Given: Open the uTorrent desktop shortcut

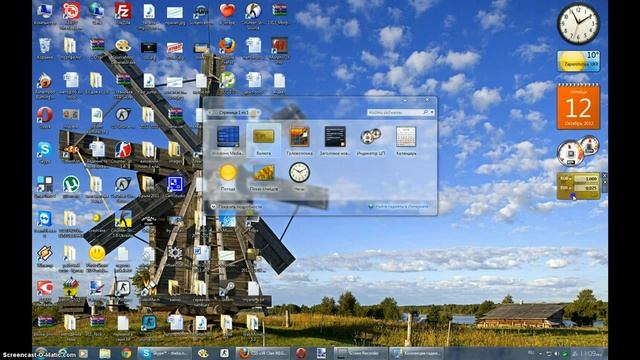Looking at the screenshot, I should coord(71,187).
